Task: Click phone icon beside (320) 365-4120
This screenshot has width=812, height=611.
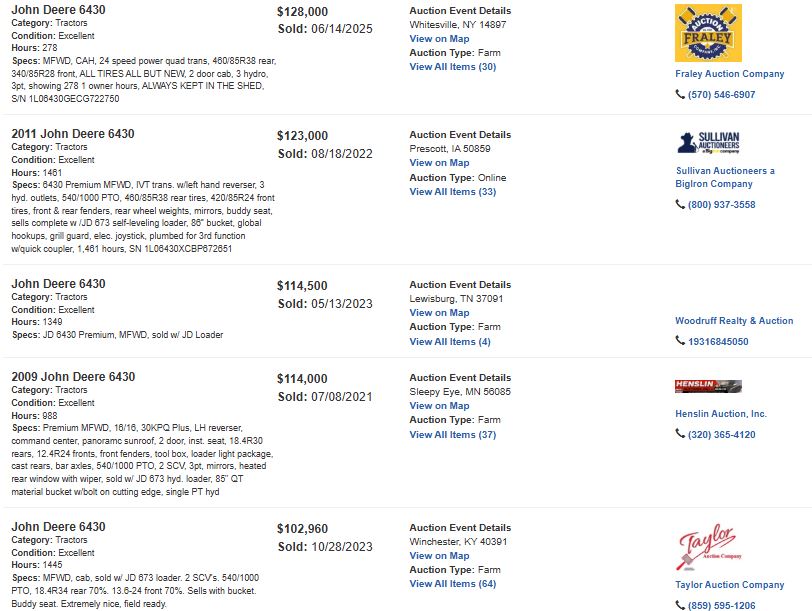Action: (680, 434)
